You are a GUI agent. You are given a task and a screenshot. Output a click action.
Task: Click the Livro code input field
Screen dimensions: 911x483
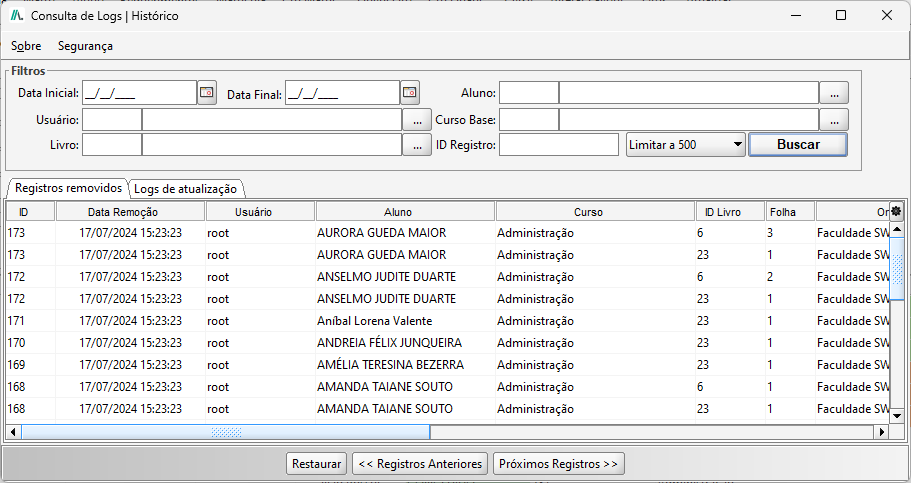tap(112, 145)
